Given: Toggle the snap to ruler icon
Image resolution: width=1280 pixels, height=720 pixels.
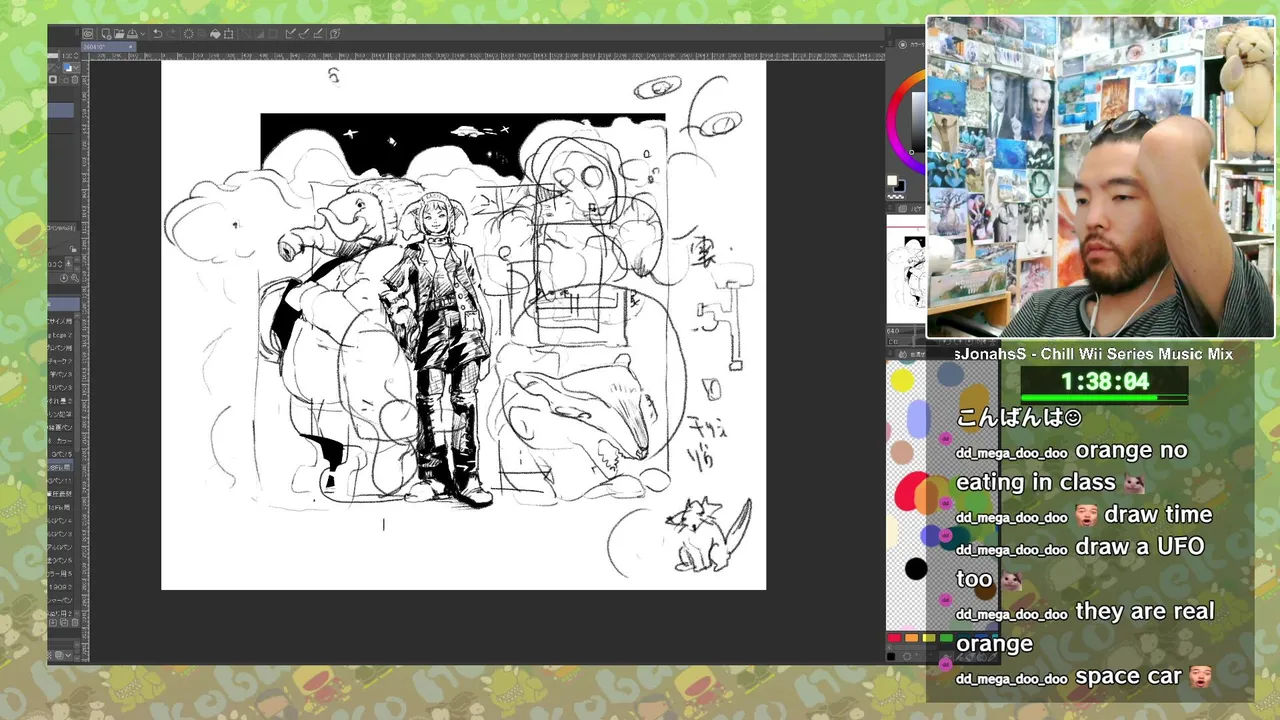Looking at the screenshot, I should [x=291, y=34].
